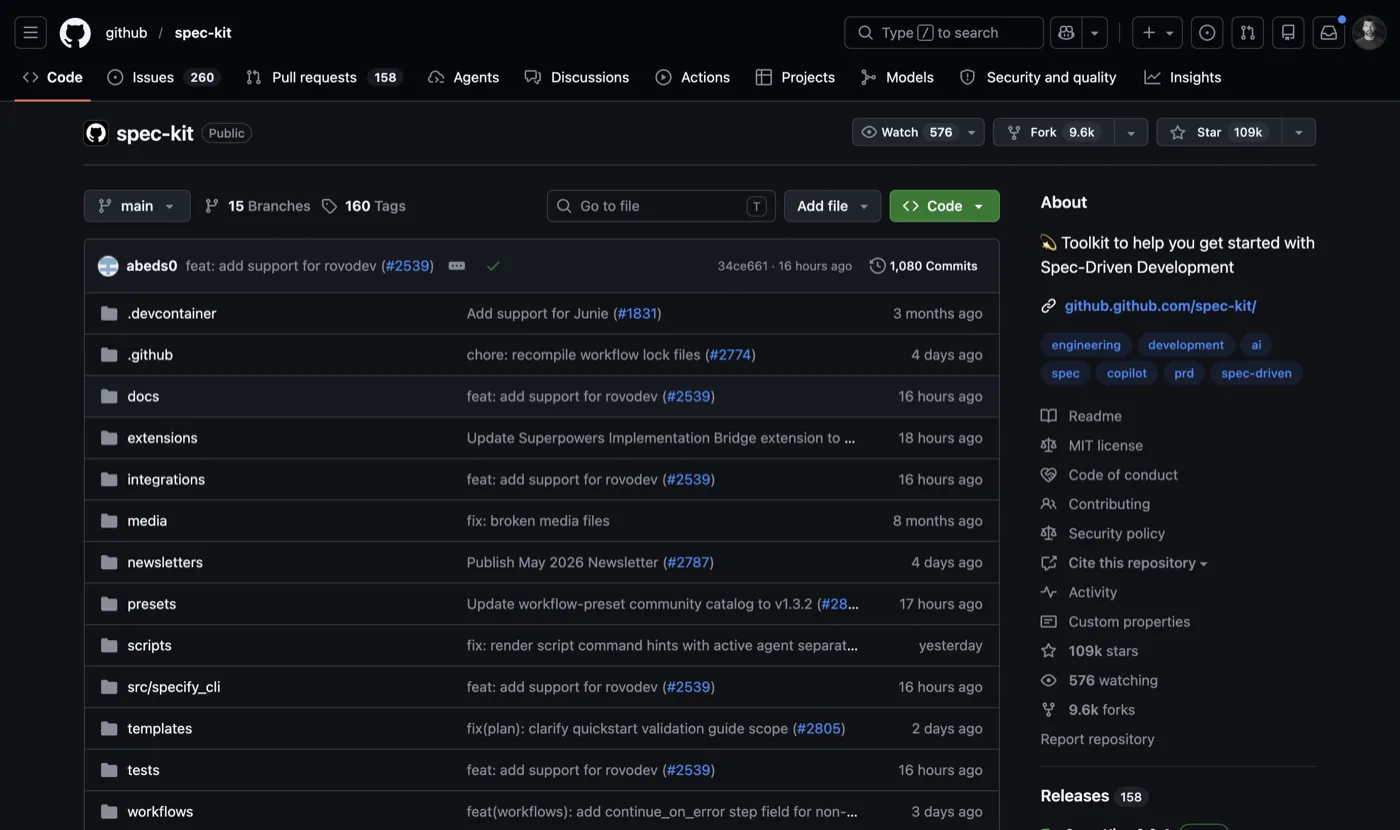This screenshot has height=830, width=1400.
Task: Click the folder icon for docs
Action: [109, 397]
